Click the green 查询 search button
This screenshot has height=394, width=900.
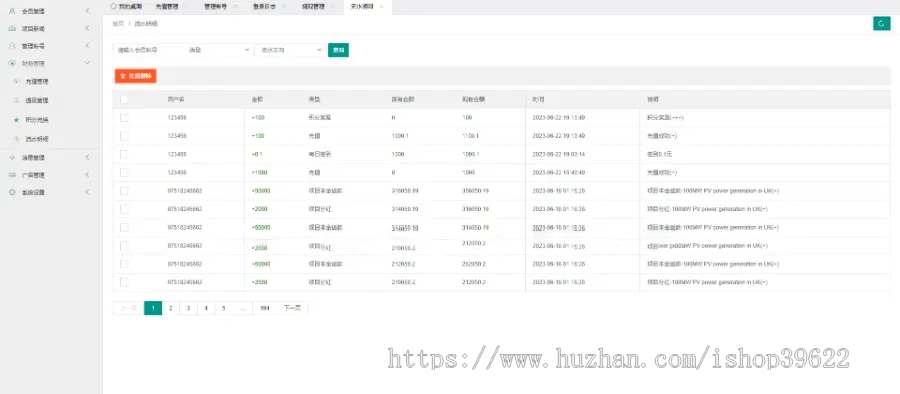pyautogui.click(x=339, y=50)
